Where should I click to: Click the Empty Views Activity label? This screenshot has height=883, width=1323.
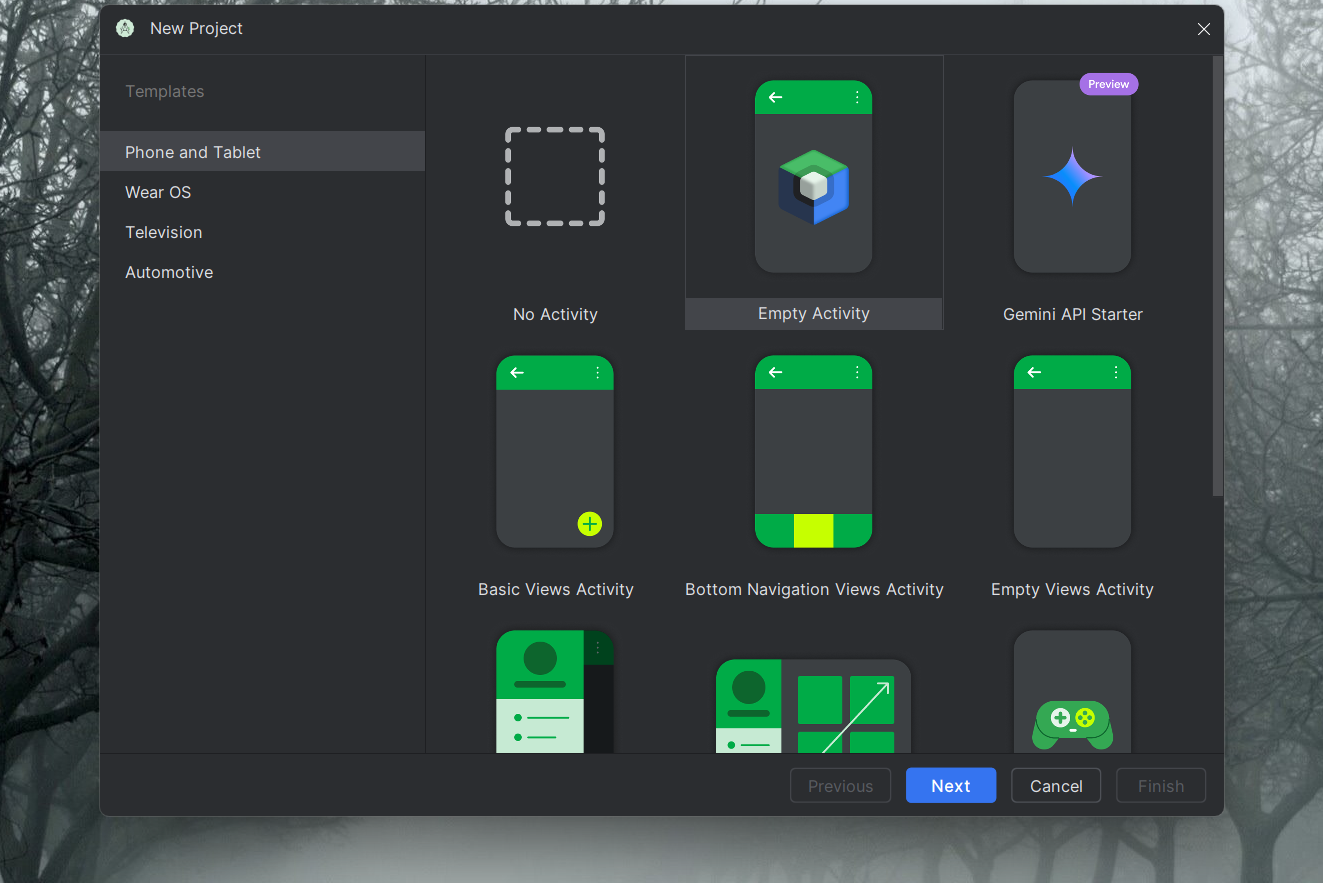tap(1072, 589)
